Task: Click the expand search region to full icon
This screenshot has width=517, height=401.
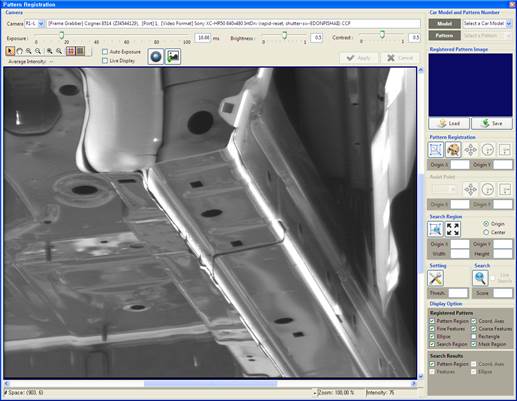Action: pos(453,229)
